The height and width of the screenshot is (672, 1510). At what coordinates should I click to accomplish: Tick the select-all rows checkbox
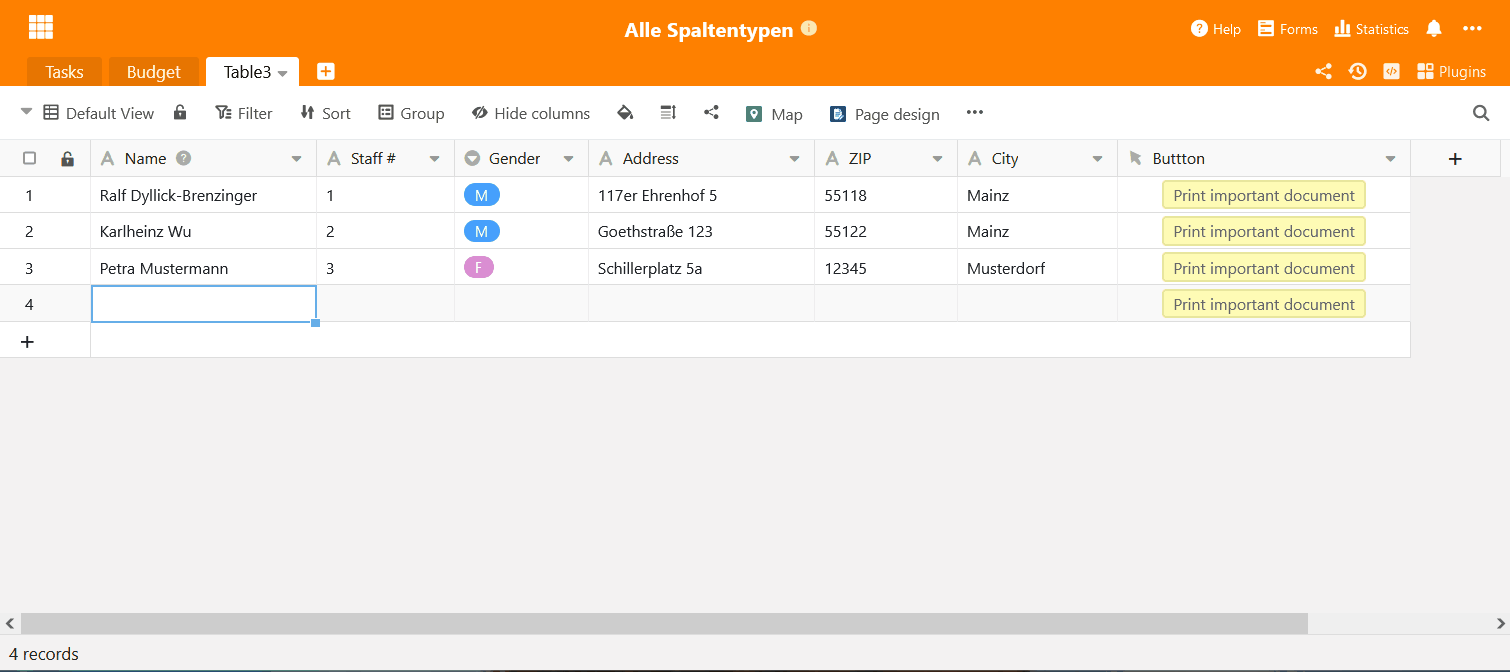point(30,158)
